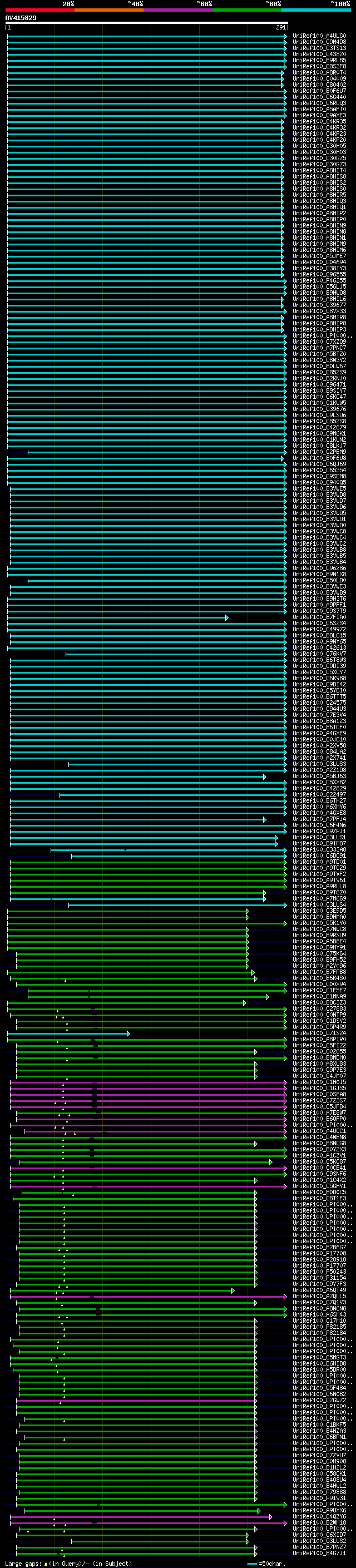The image size is (356, 1568).
Task: Select the UniRef100_Q30H05 entry
Action: tap(319, 146)
